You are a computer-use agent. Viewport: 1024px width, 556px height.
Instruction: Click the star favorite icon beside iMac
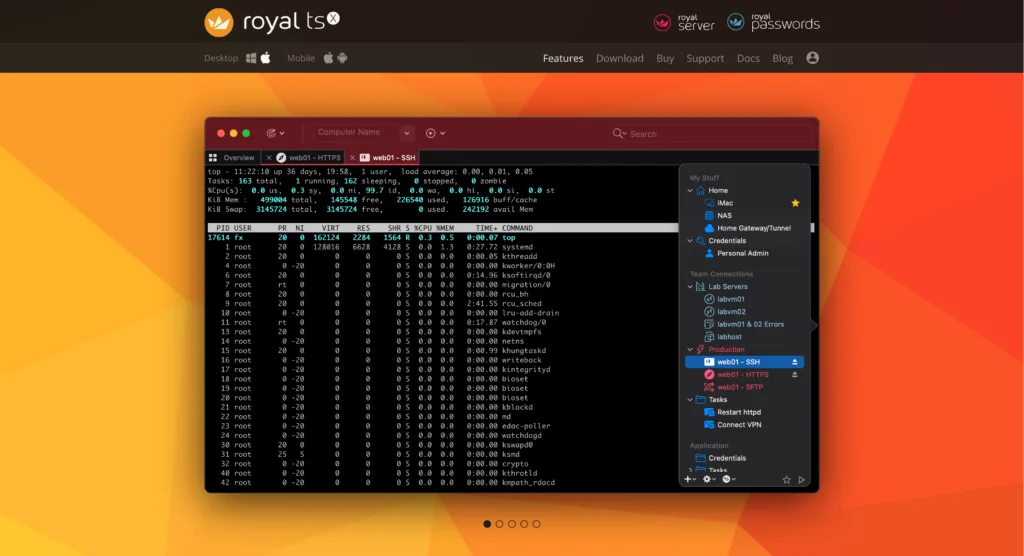tap(796, 203)
